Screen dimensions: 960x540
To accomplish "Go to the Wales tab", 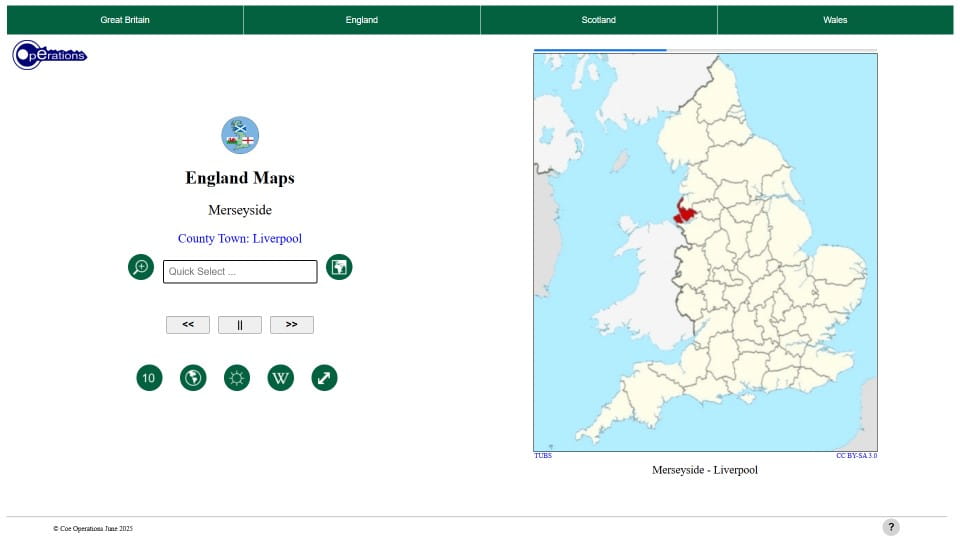I will (835, 20).
